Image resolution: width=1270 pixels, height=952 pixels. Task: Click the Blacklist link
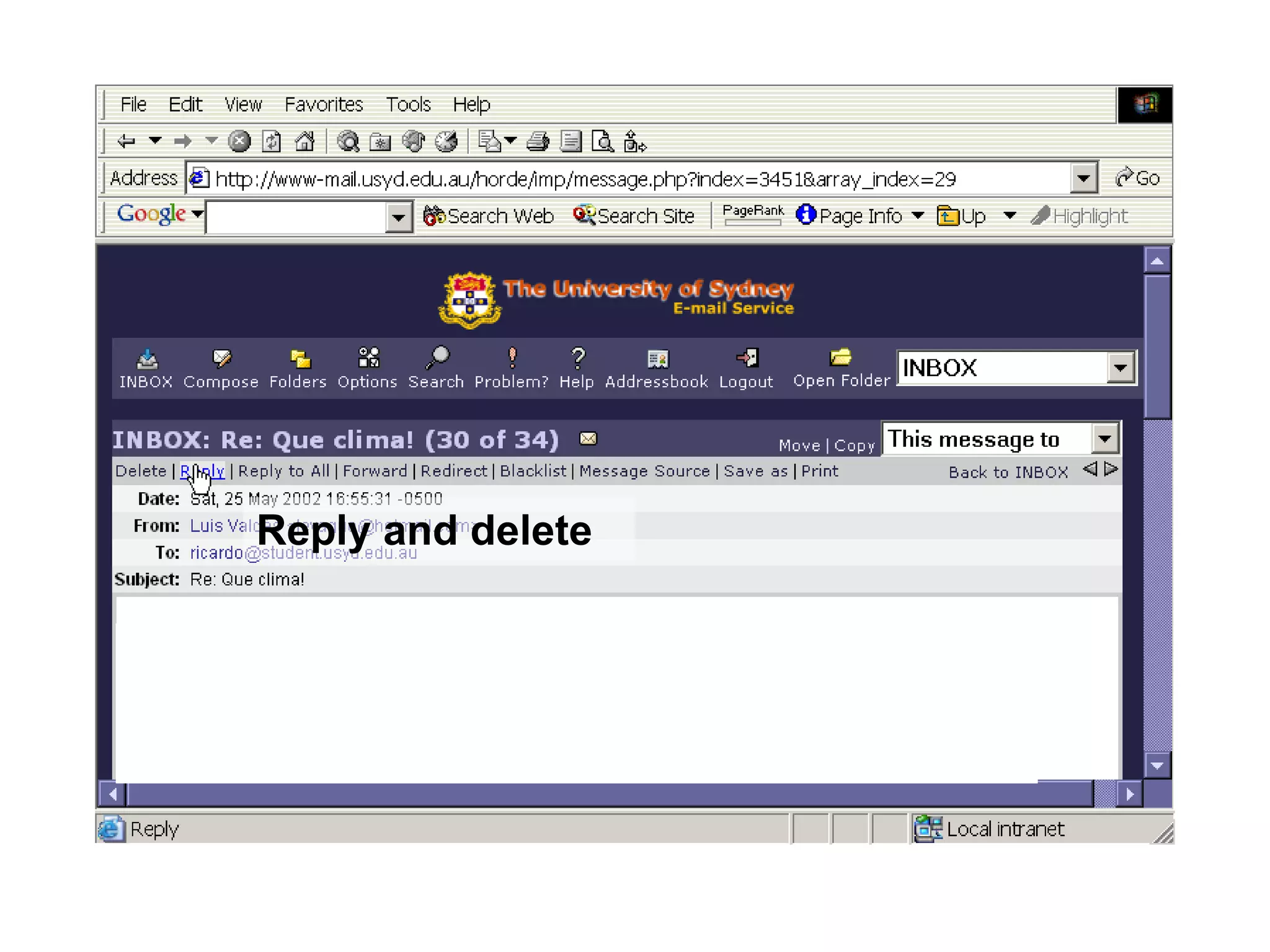533,471
